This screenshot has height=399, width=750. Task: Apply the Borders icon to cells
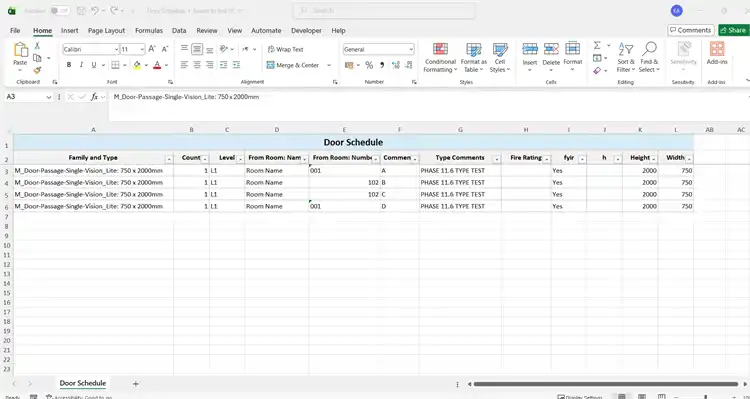click(115, 65)
